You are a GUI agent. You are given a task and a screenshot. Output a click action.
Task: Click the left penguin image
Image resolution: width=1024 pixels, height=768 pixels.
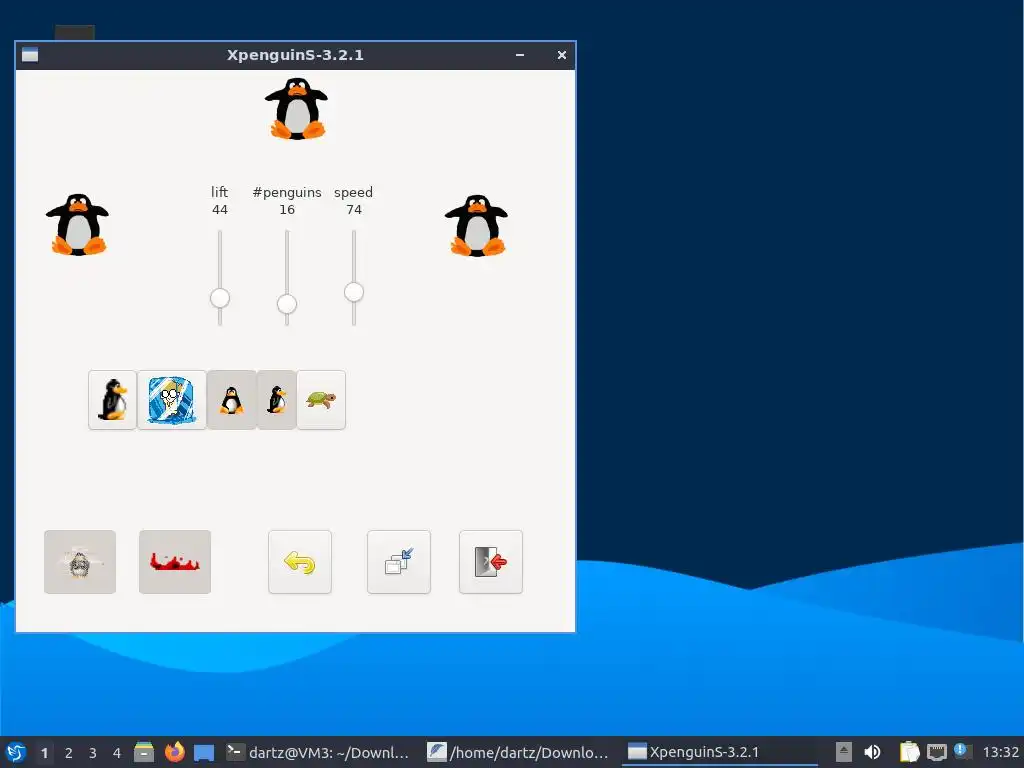78,225
